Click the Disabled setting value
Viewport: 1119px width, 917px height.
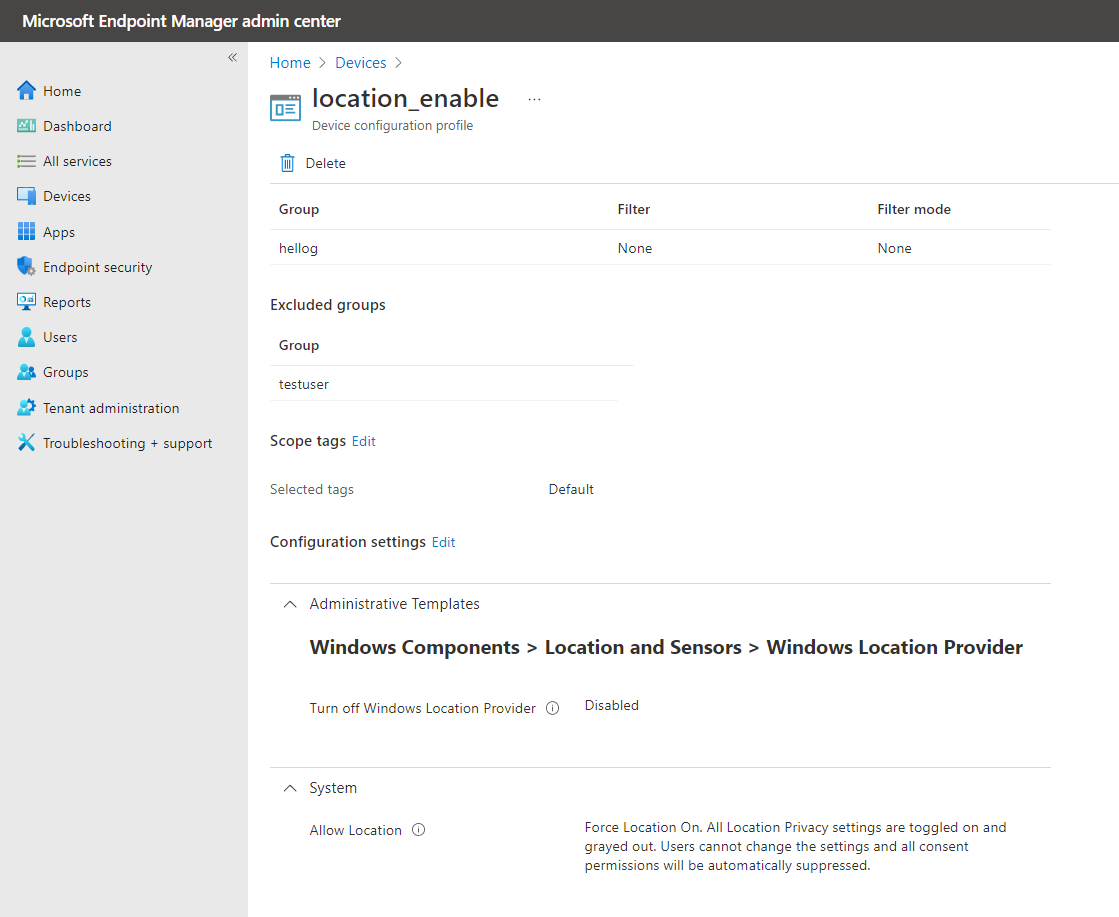(612, 705)
